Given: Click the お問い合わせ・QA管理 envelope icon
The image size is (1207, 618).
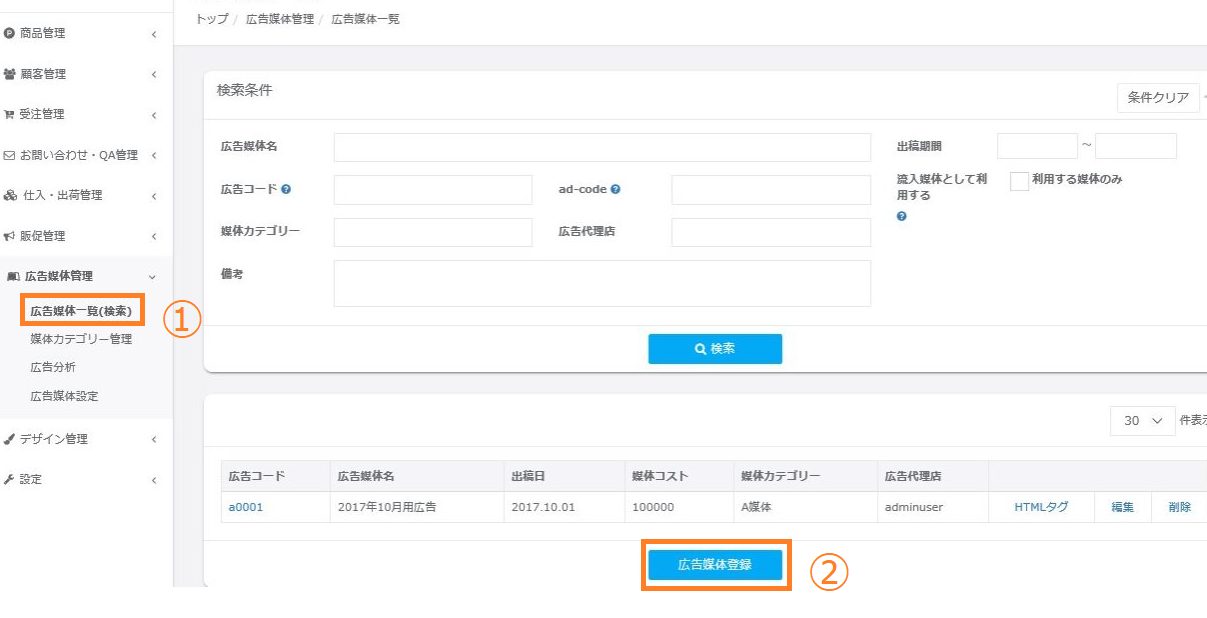Looking at the screenshot, I should 10,155.
